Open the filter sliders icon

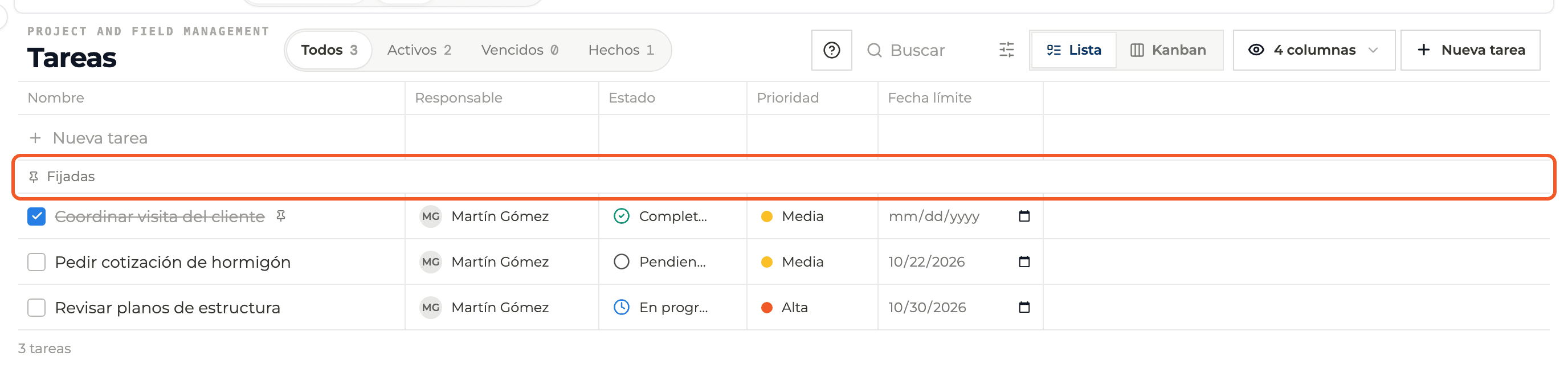[1007, 50]
